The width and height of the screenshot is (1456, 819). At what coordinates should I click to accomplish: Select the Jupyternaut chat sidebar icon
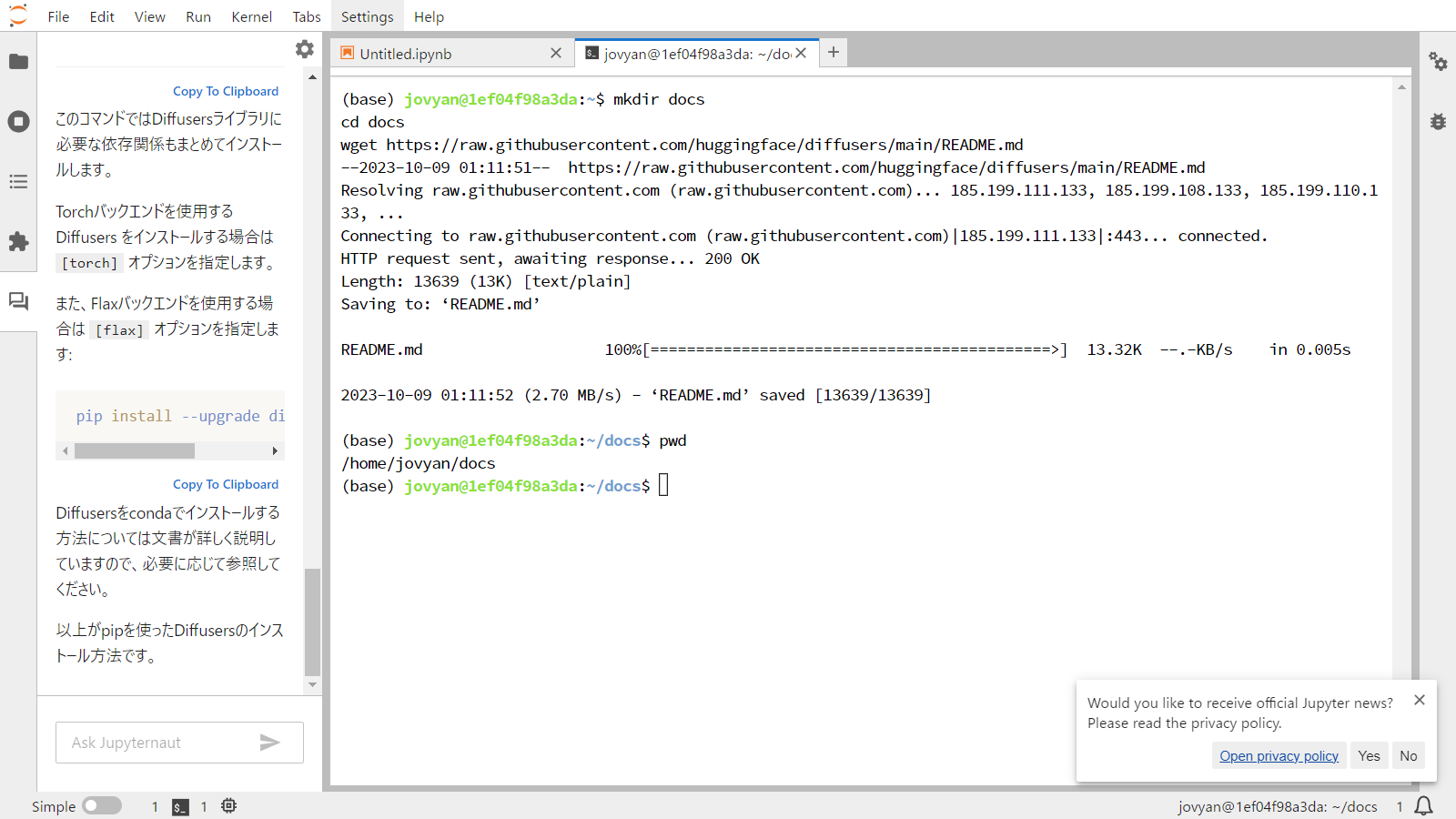pos(18,301)
